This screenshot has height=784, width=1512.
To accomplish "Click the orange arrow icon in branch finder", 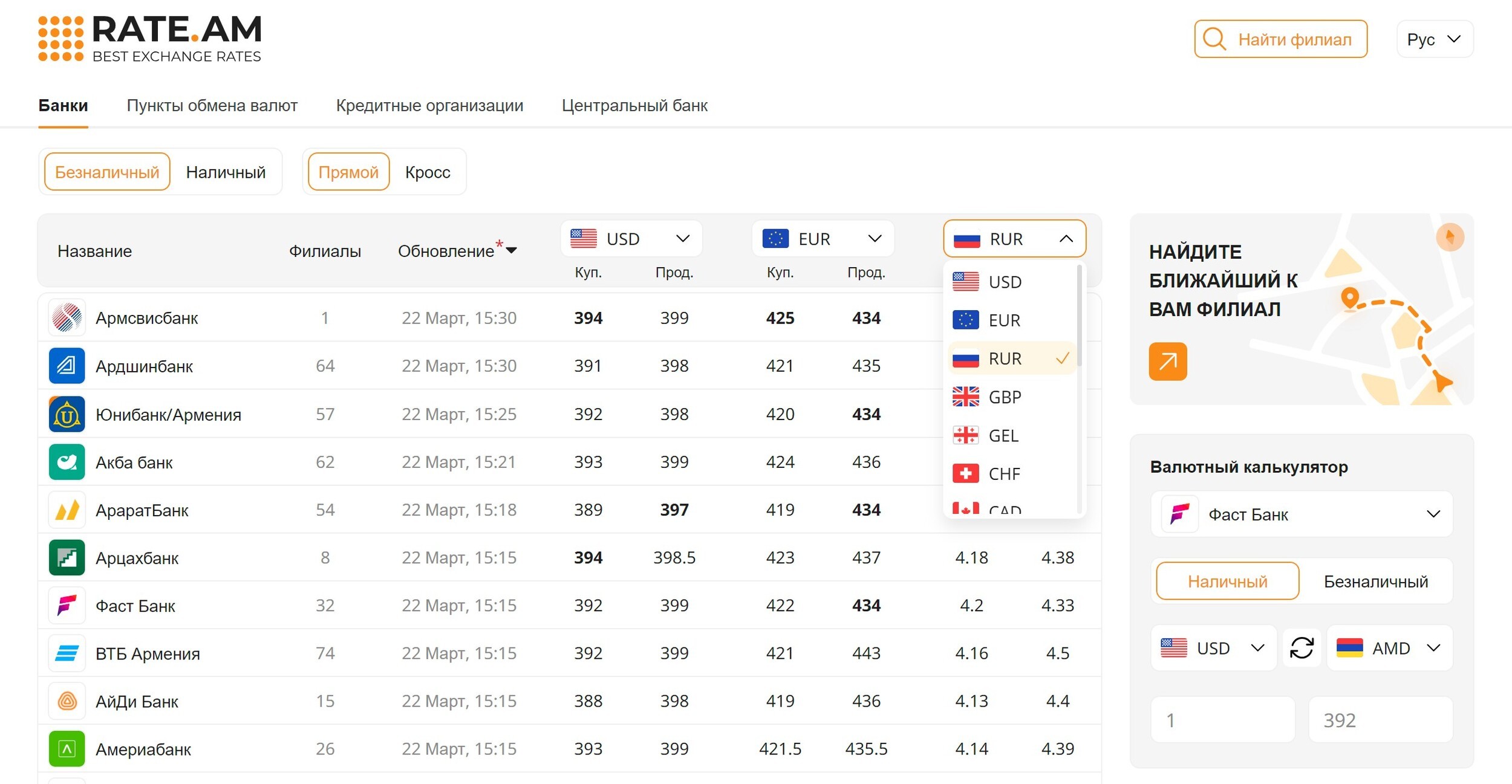I will click(1167, 361).
